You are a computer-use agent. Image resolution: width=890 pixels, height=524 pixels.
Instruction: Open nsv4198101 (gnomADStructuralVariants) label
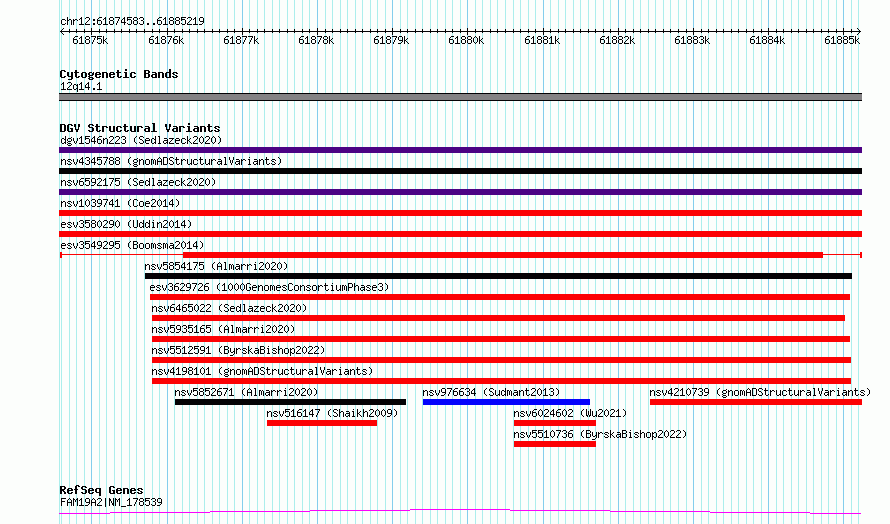(262, 371)
